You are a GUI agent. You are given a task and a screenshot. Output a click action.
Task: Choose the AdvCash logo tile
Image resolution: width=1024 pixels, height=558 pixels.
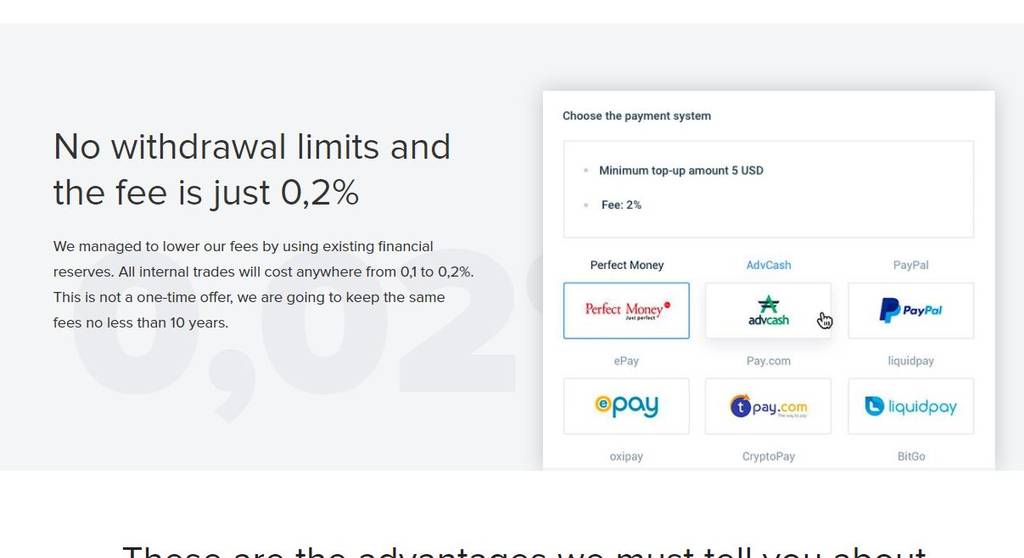point(768,310)
